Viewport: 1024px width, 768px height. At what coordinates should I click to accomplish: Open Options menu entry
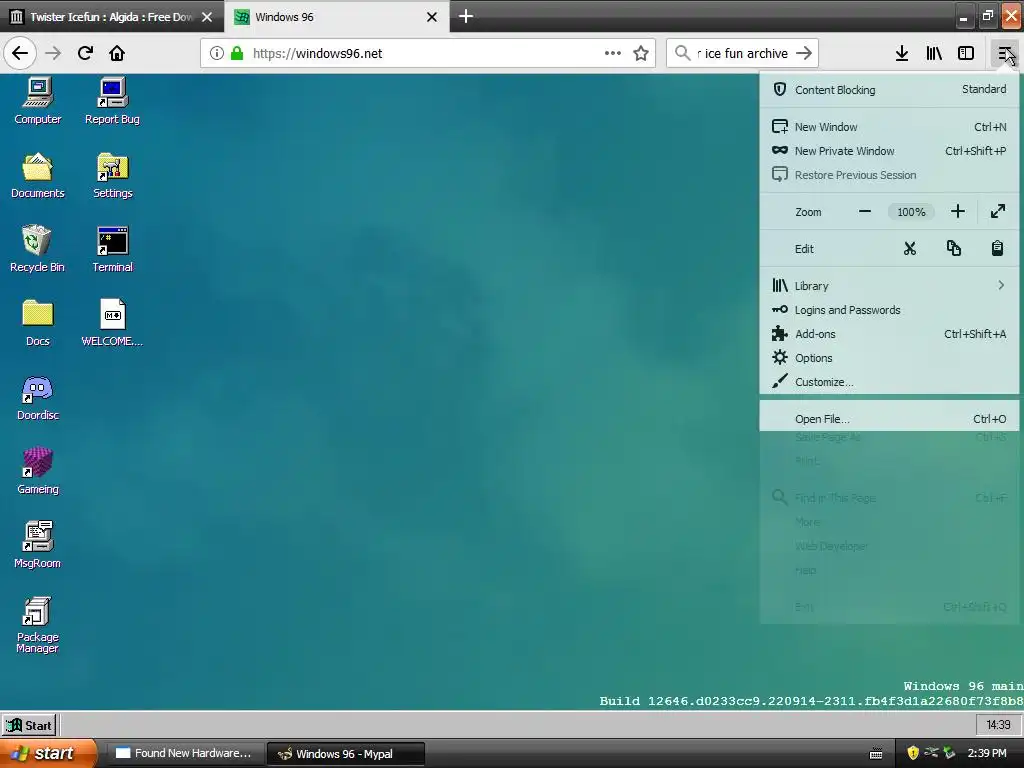coord(889,358)
